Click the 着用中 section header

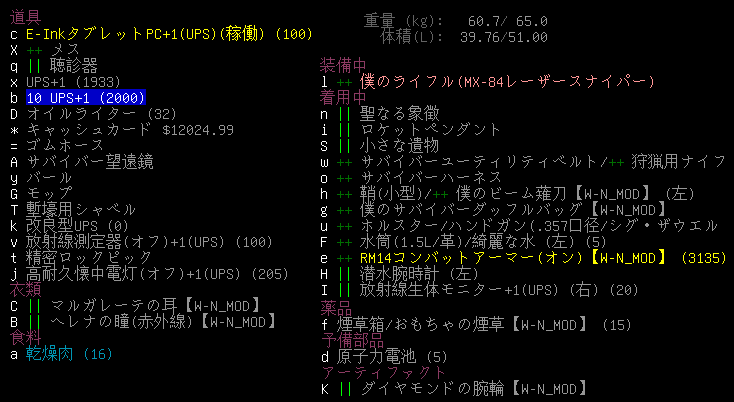[342, 97]
